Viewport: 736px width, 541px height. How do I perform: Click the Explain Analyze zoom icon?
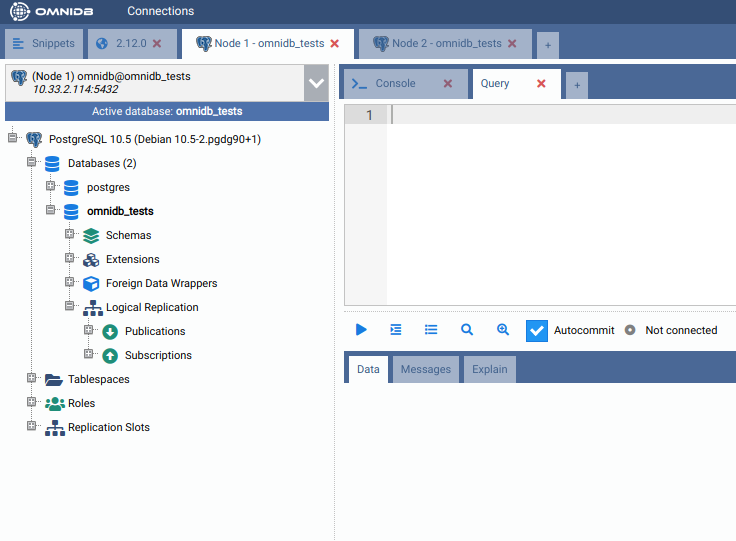click(503, 330)
